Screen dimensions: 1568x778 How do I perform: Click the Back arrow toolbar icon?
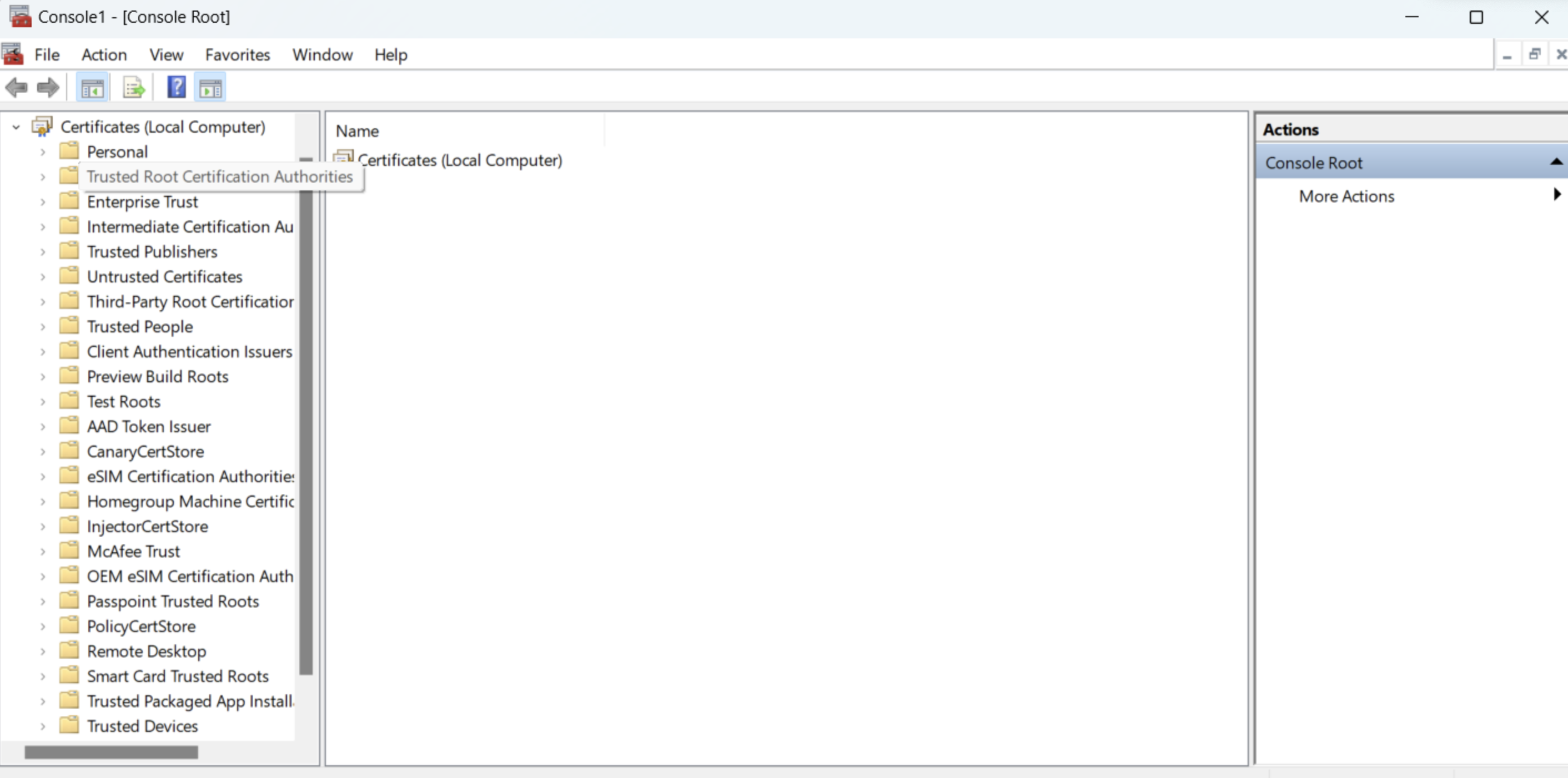point(17,88)
